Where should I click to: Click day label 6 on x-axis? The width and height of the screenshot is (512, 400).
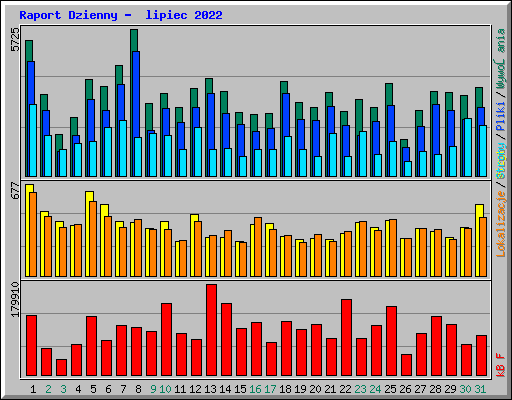point(108,389)
